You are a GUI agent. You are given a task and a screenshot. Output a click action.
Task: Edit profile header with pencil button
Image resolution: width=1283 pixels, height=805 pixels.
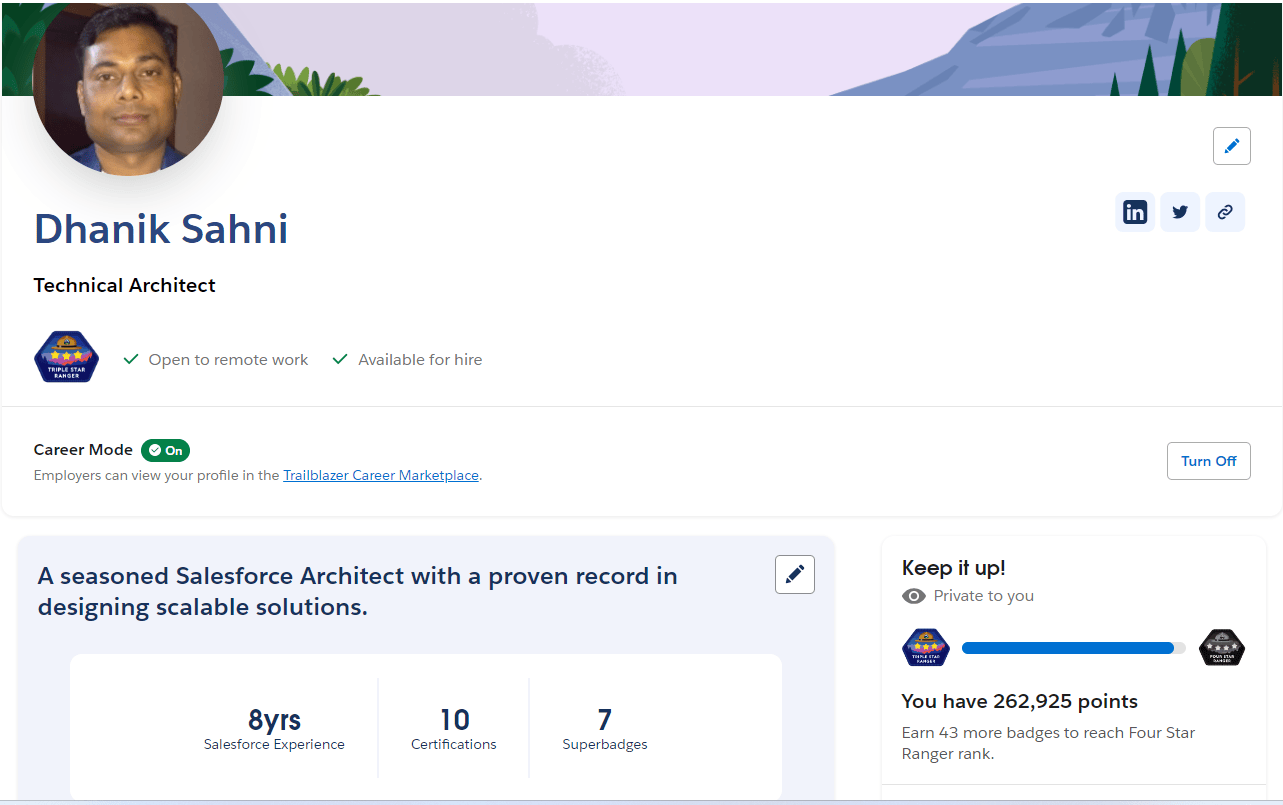click(1232, 146)
